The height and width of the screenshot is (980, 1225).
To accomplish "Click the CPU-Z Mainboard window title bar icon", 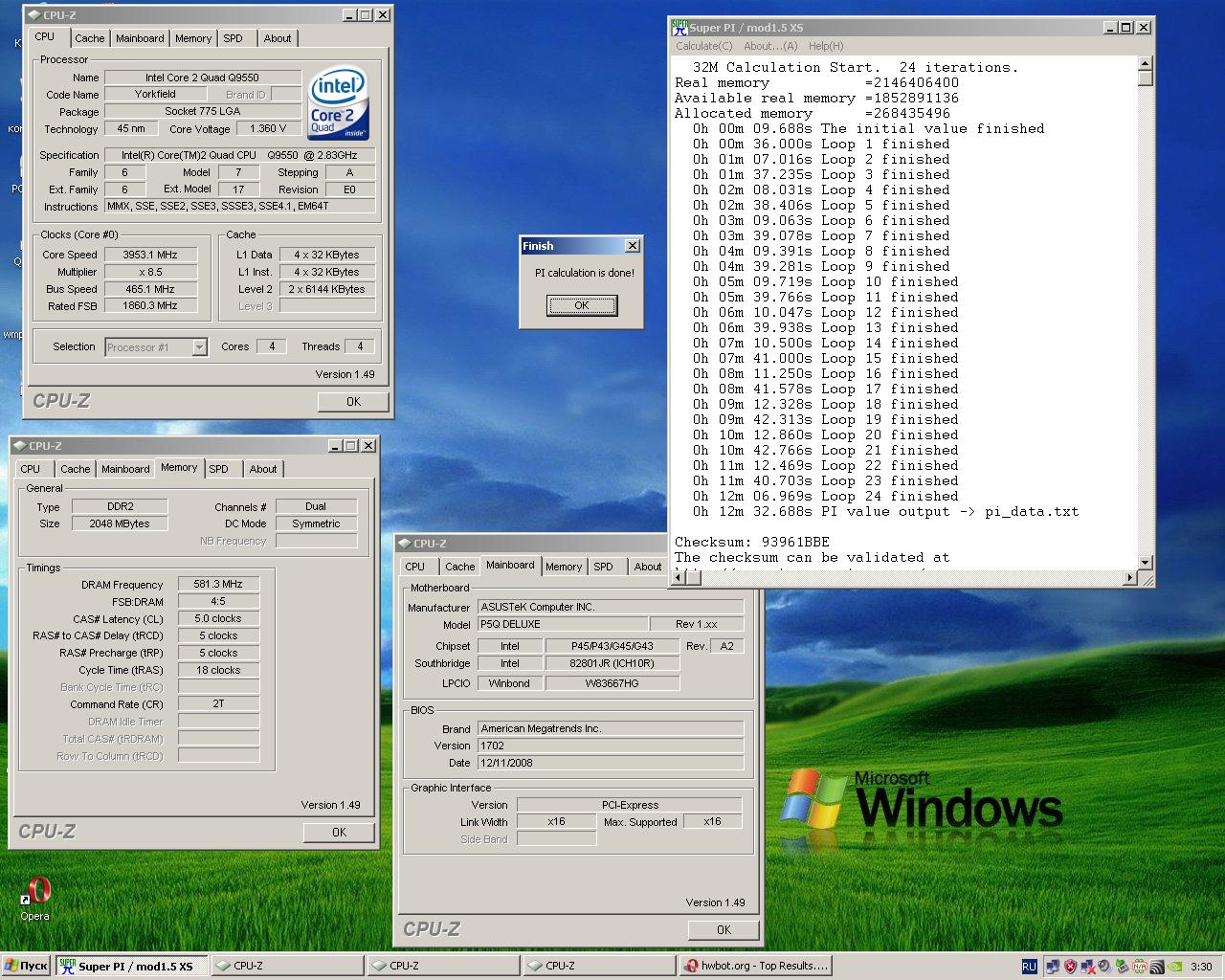I will [405, 543].
